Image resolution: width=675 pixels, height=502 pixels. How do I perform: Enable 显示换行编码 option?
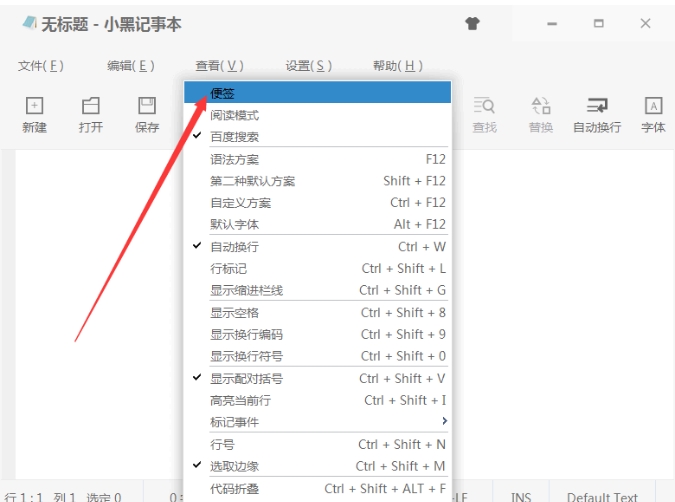(x=318, y=335)
